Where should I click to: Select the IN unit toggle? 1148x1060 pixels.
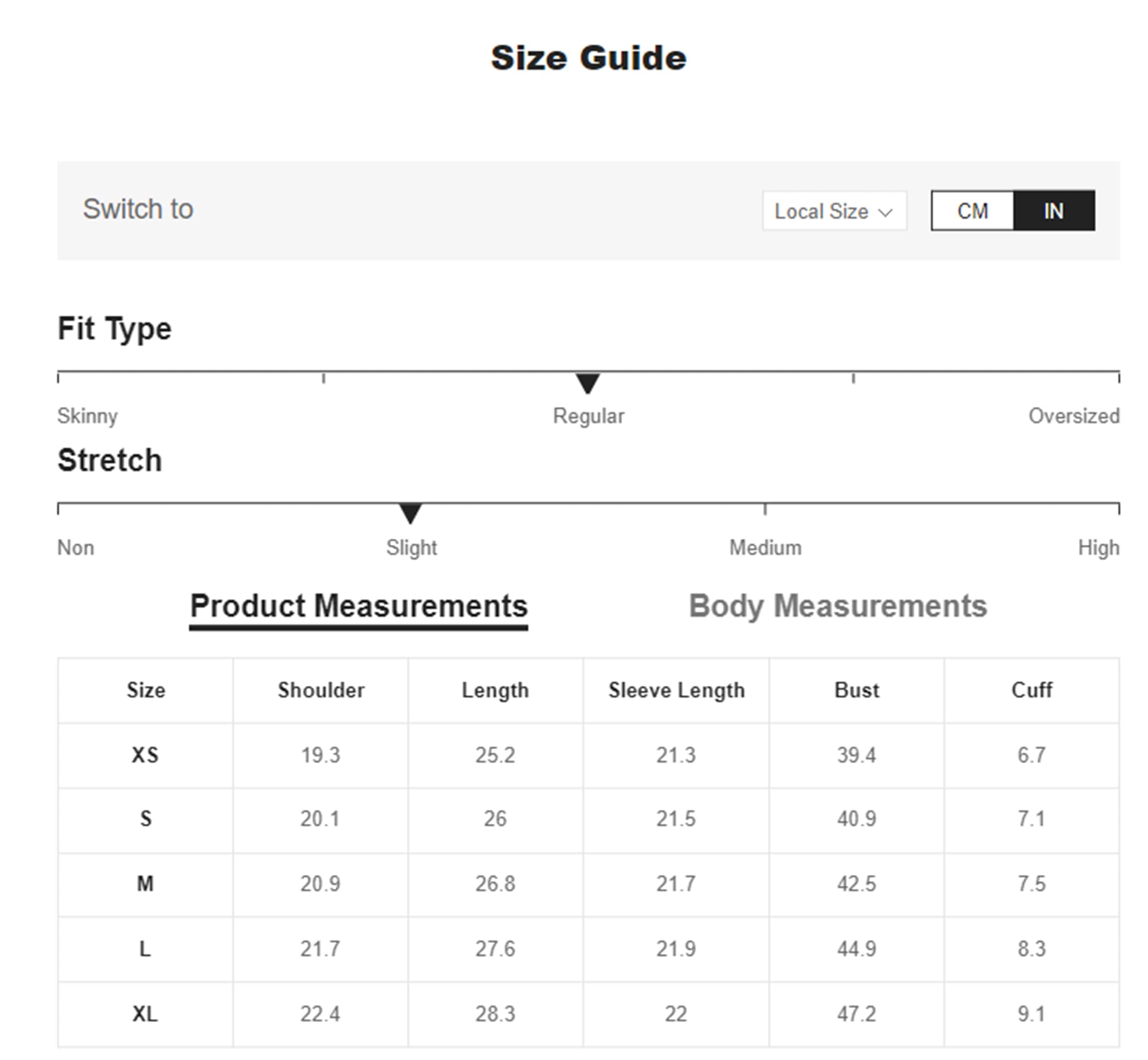1054,211
